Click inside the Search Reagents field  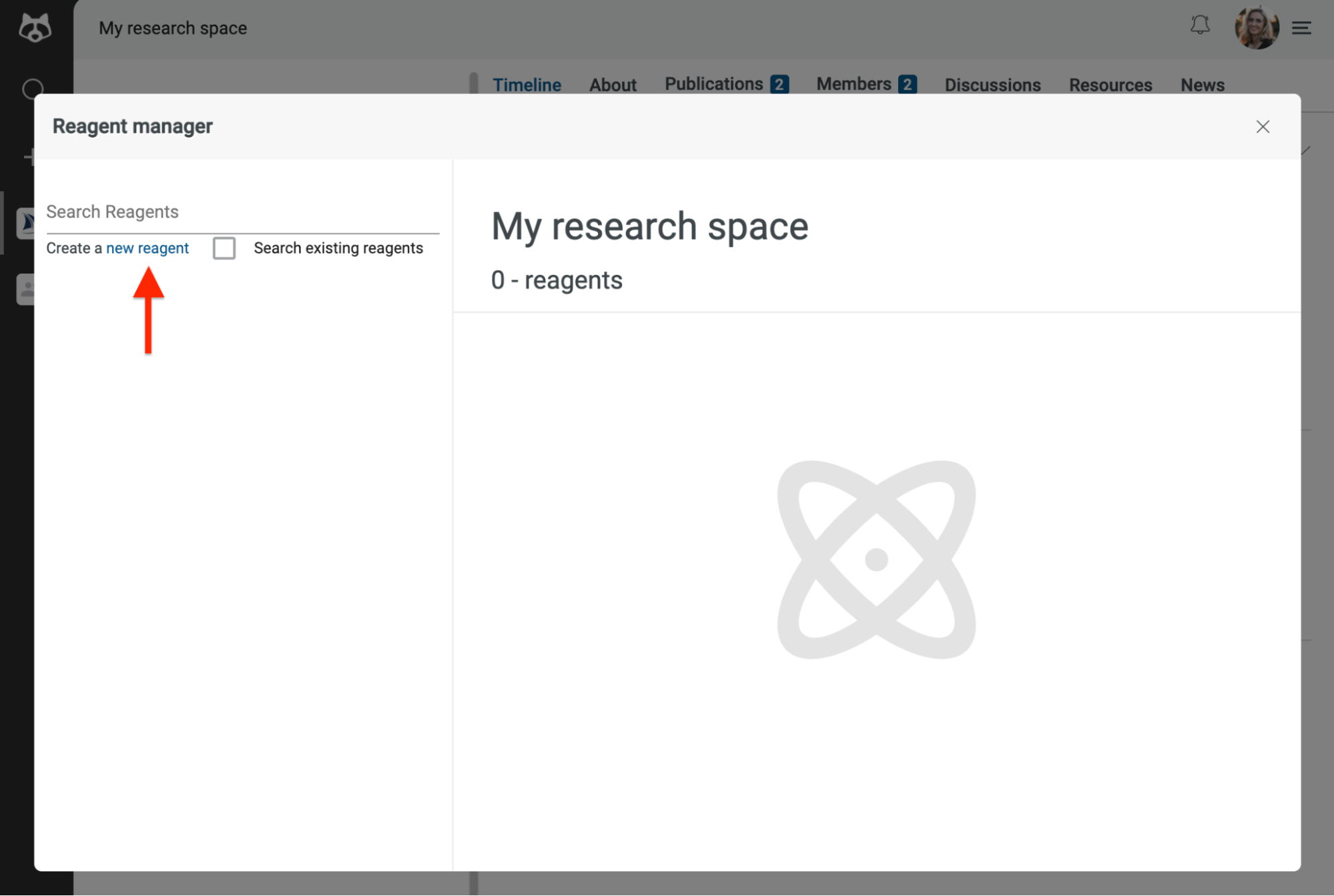click(x=200, y=212)
